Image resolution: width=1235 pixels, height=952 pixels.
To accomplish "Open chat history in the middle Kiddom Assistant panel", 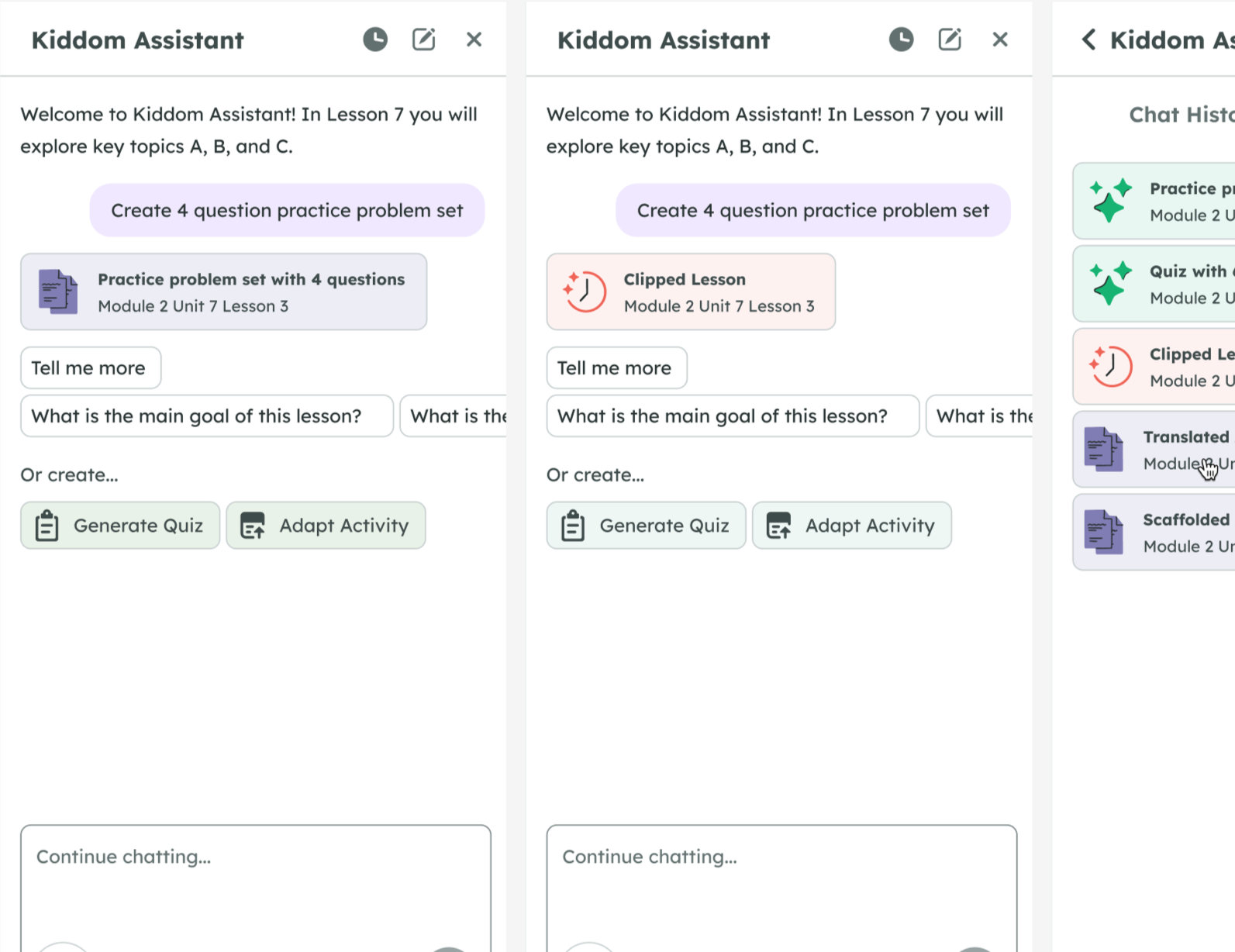I will point(901,40).
